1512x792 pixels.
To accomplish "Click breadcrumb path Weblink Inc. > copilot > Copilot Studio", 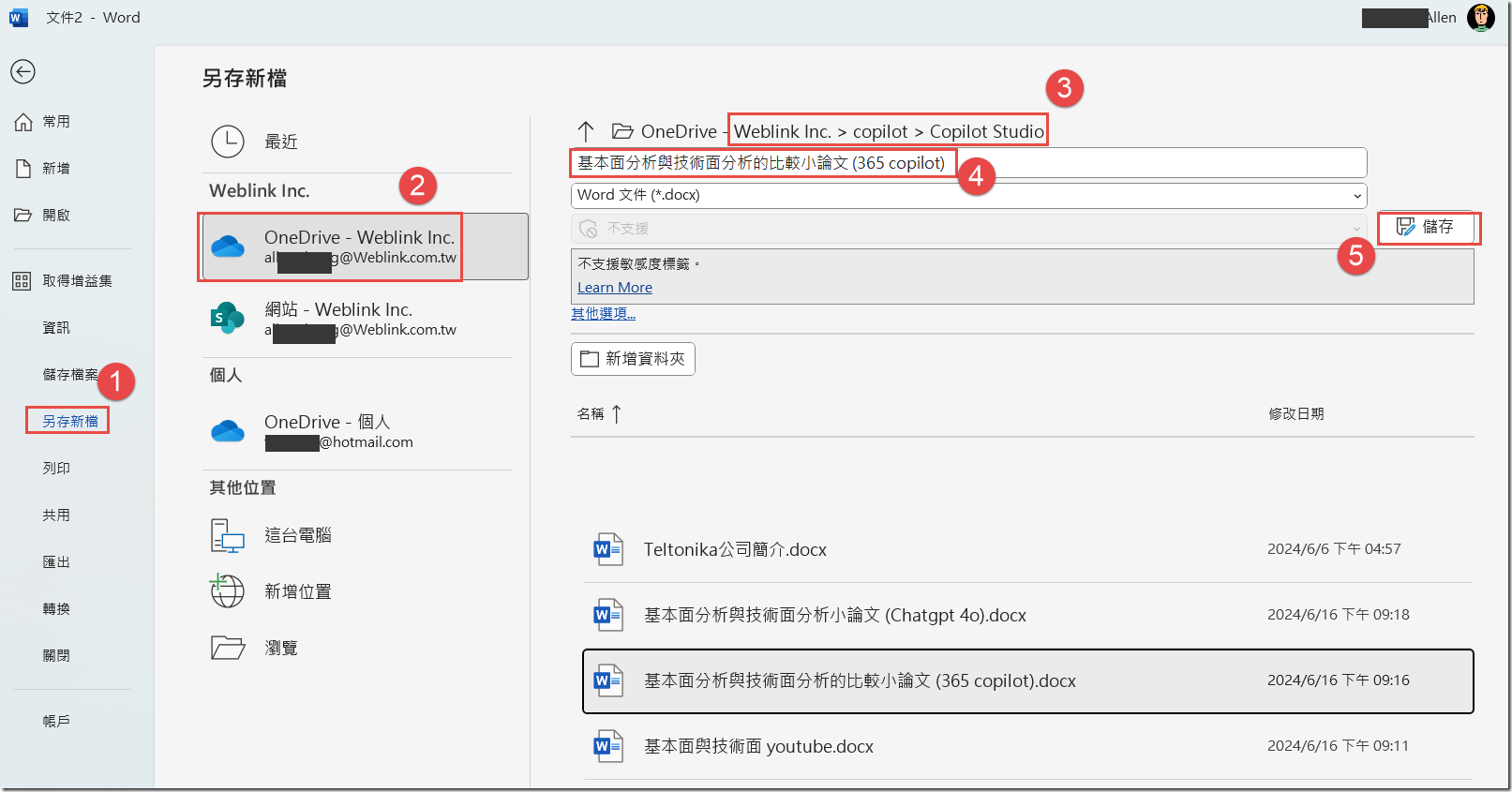I will point(889,131).
